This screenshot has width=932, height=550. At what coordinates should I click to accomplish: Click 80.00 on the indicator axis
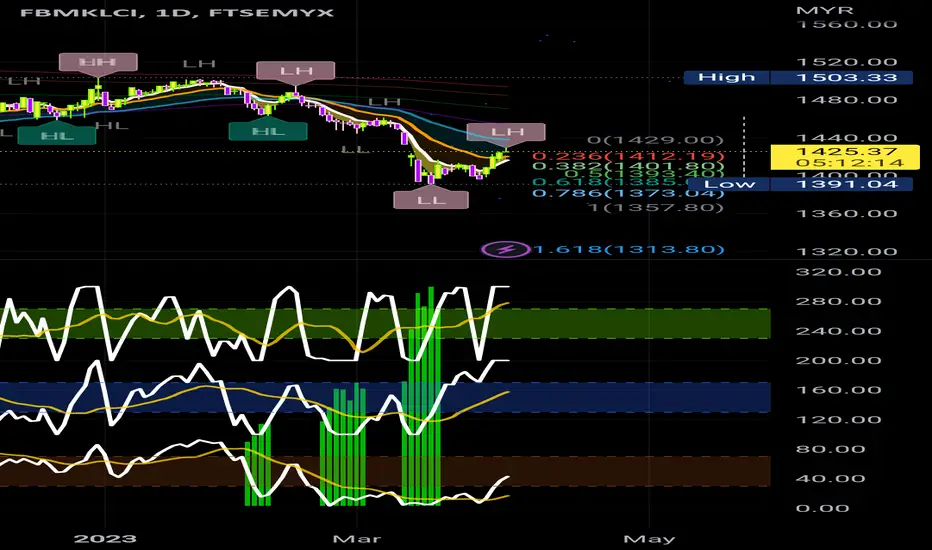(x=830, y=449)
